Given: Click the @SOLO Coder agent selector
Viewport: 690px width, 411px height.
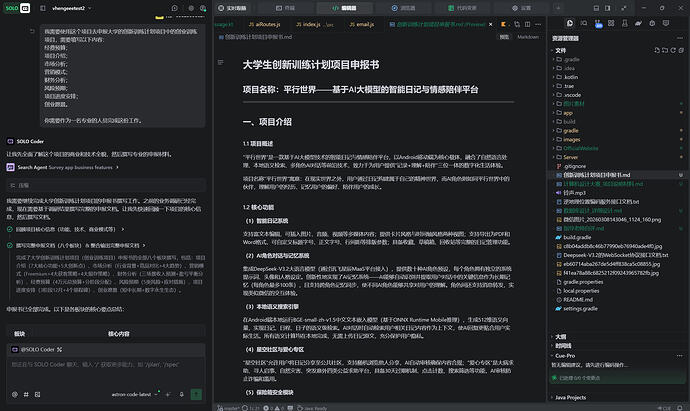Looking at the screenshot, I should point(37,349).
